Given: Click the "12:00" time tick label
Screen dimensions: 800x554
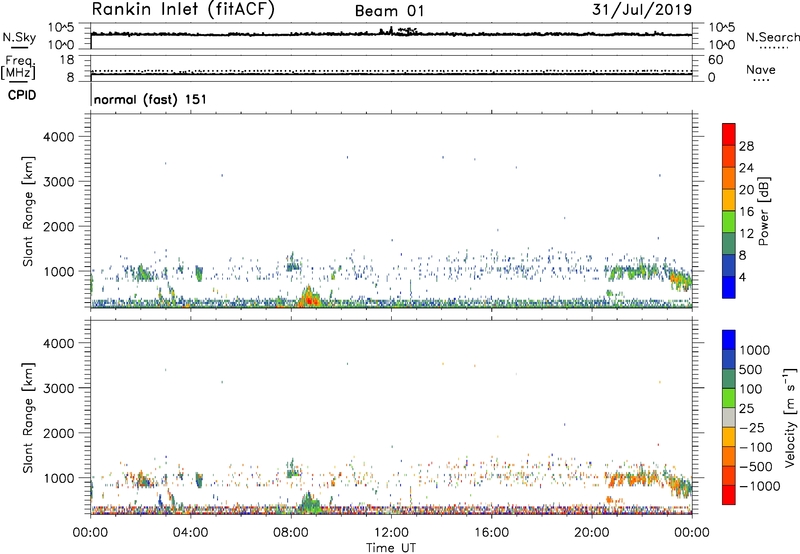Looking at the screenshot, I should pos(391,533).
